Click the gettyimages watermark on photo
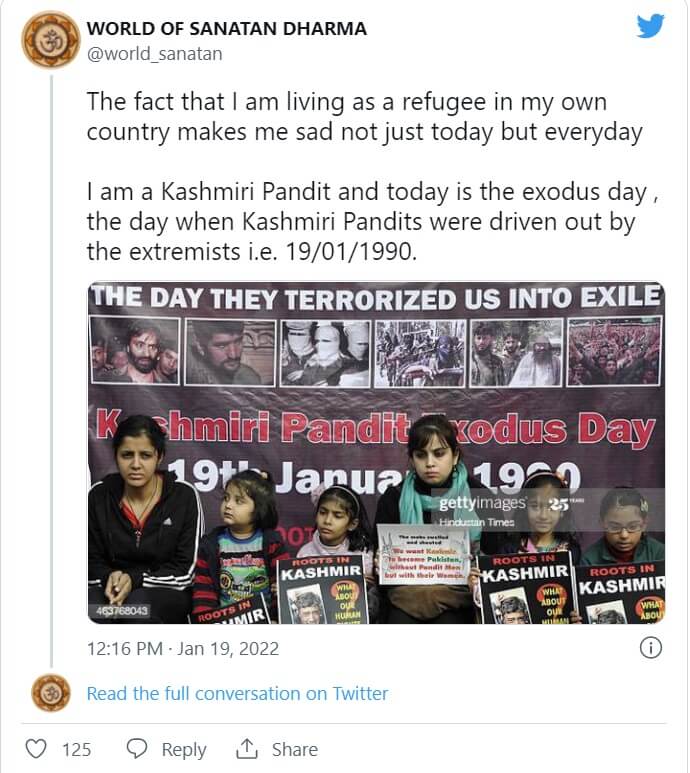 click(x=482, y=503)
